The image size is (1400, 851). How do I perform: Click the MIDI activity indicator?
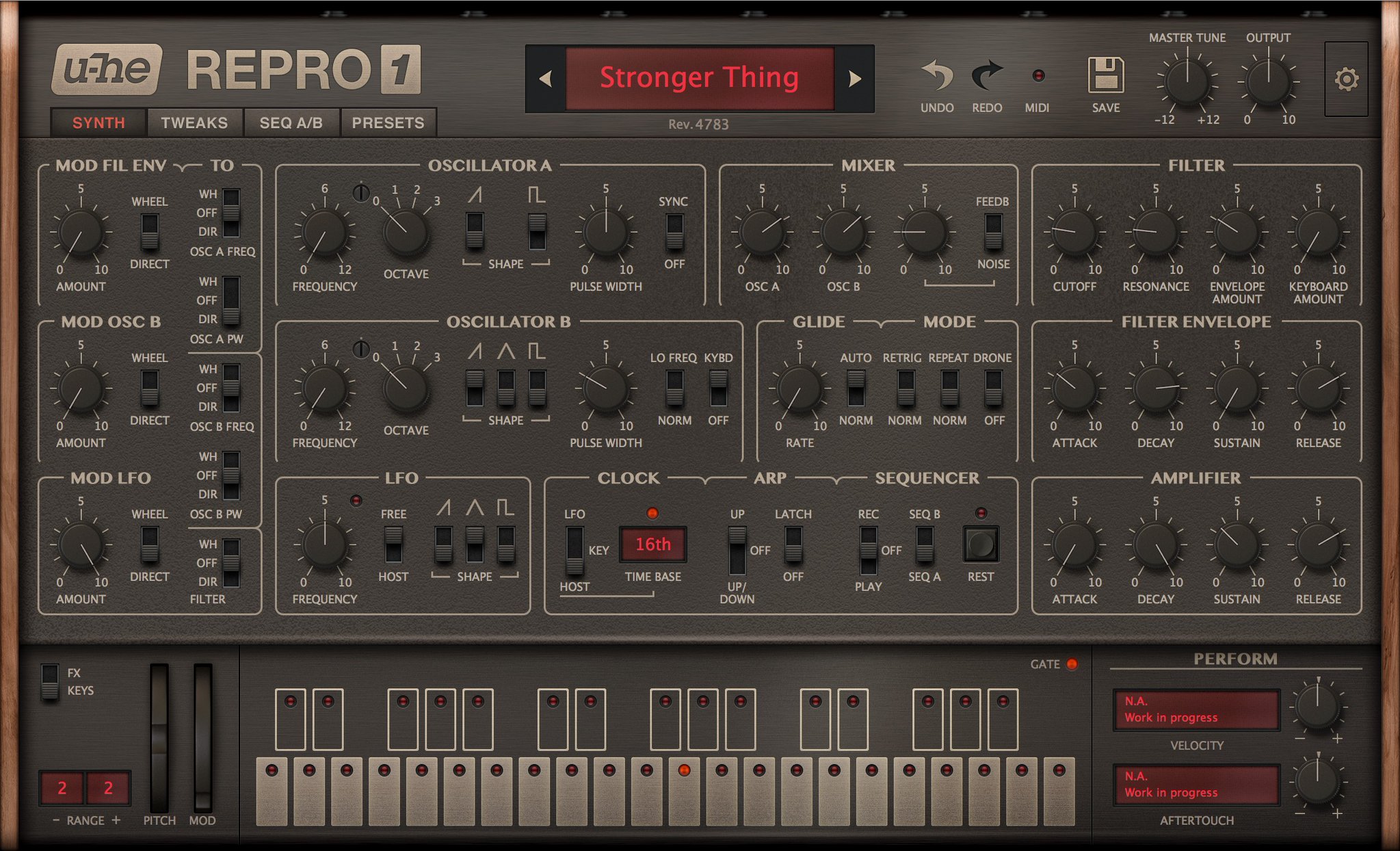(1038, 77)
